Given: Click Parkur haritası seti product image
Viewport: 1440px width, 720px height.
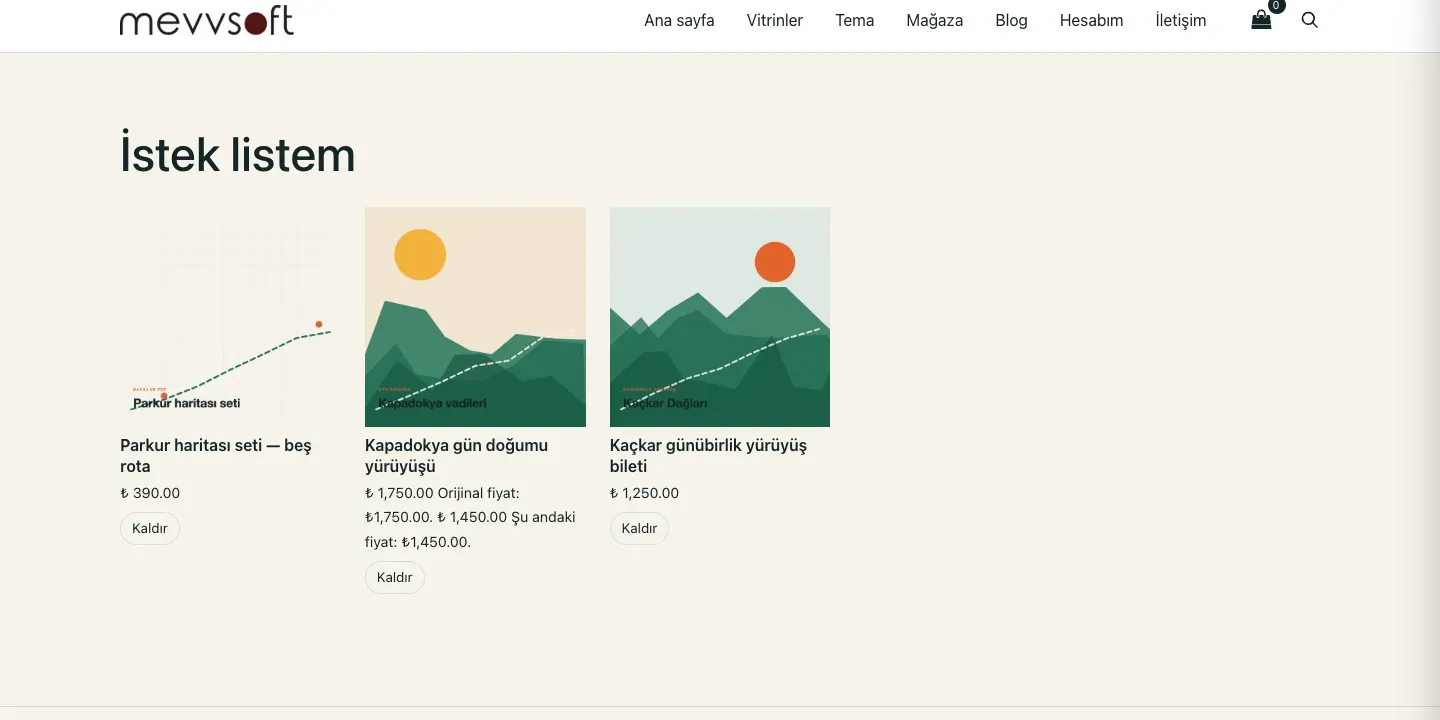Looking at the screenshot, I should 230,317.
